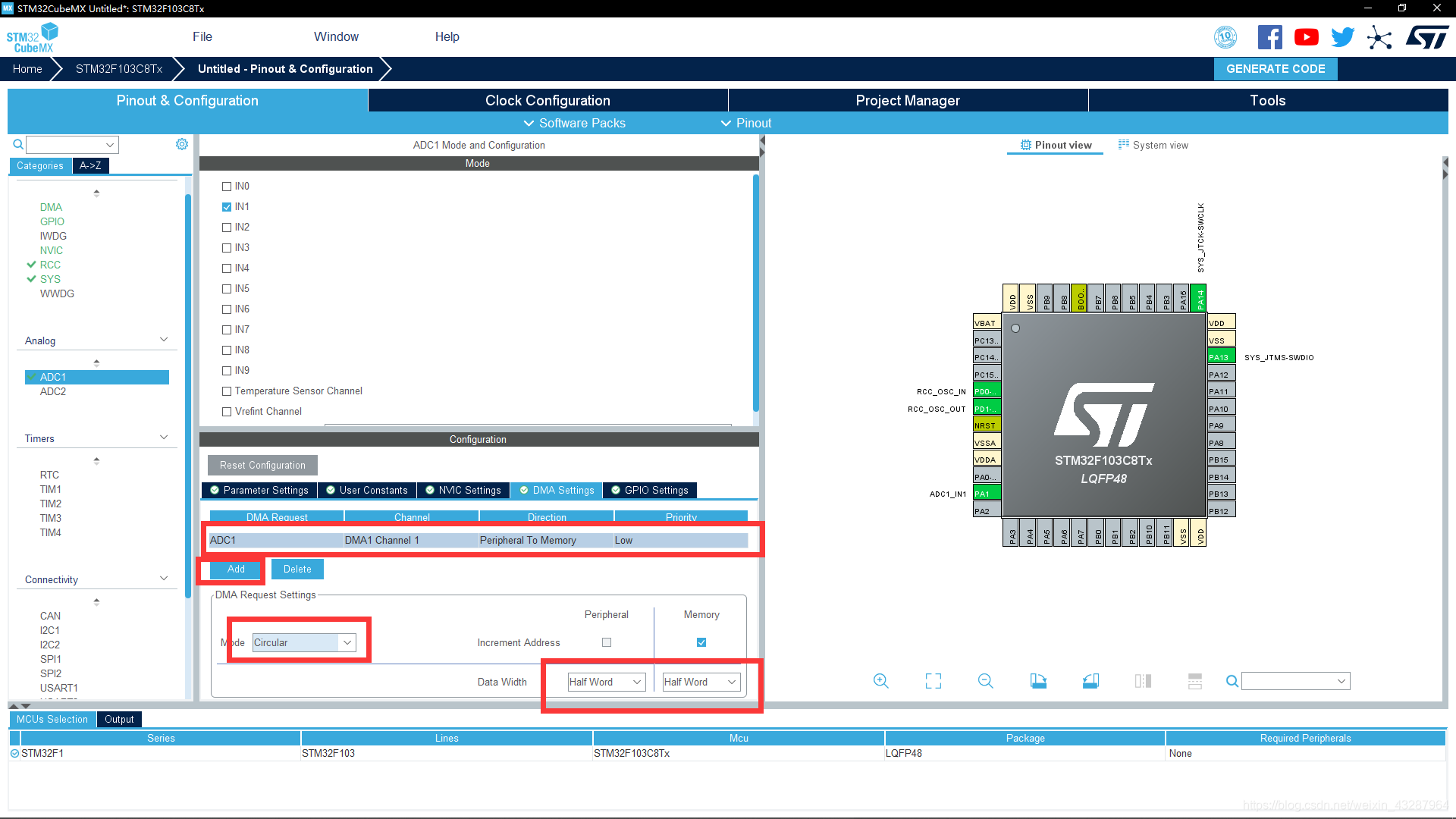Click the ST community network icon
The width and height of the screenshot is (1456, 819).
click(x=1379, y=37)
